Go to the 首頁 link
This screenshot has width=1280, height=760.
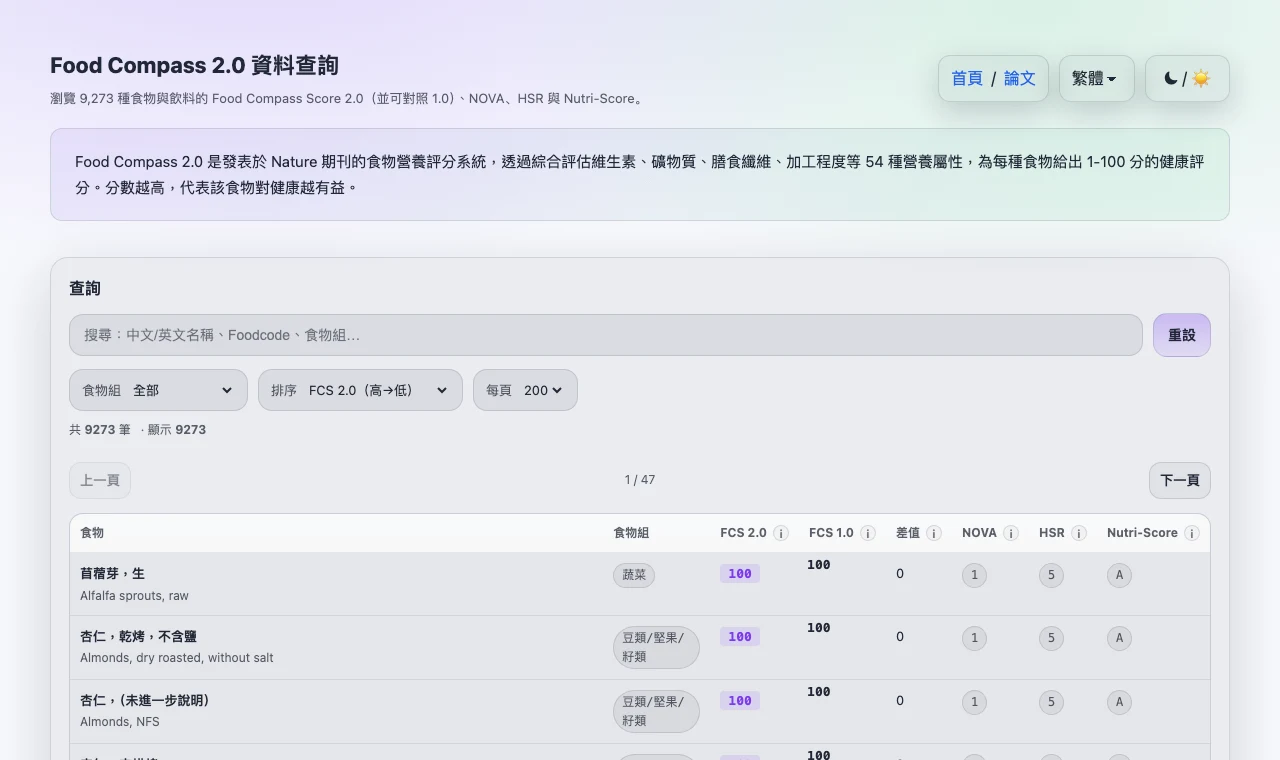point(967,78)
